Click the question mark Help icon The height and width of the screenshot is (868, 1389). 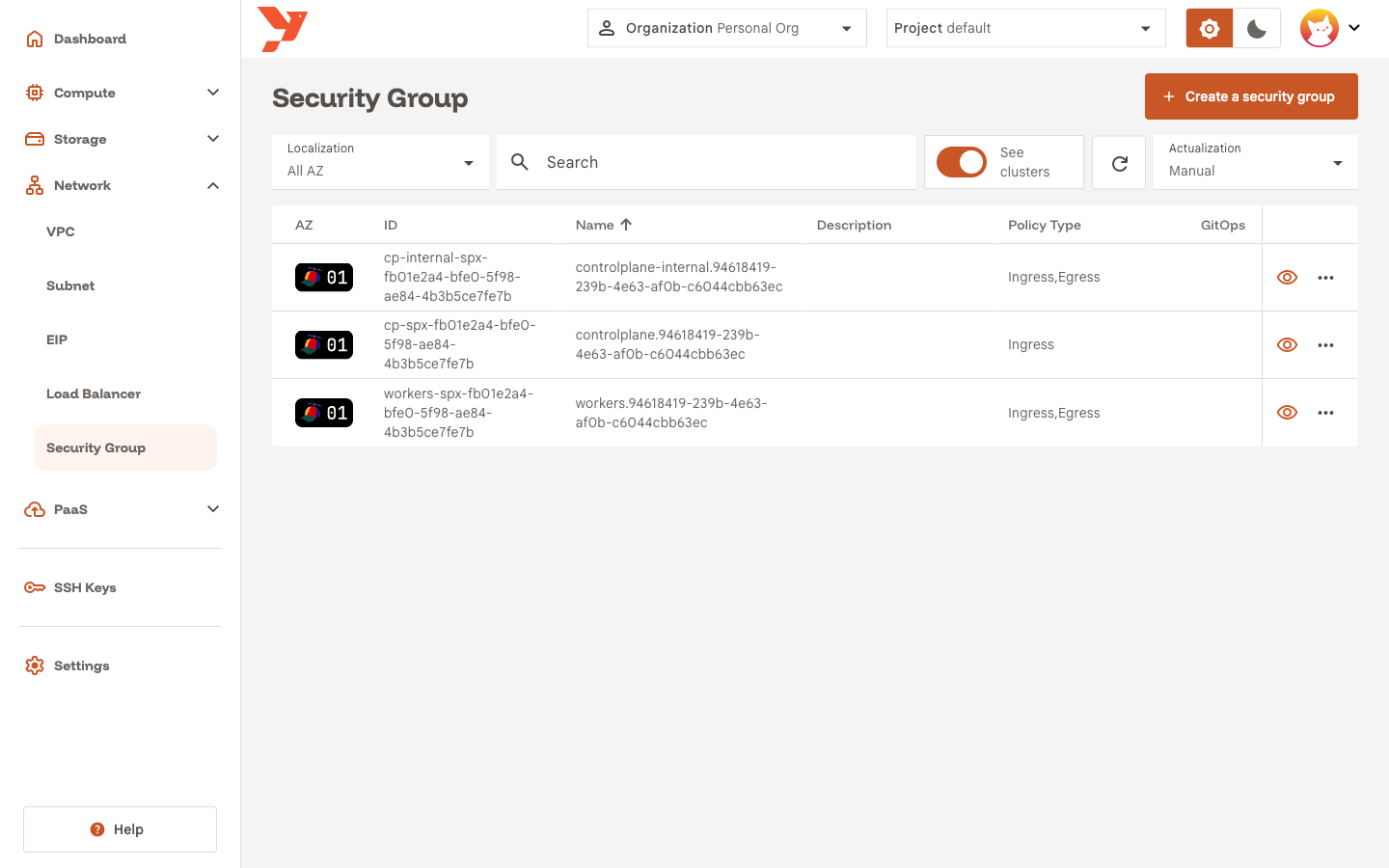click(x=97, y=829)
